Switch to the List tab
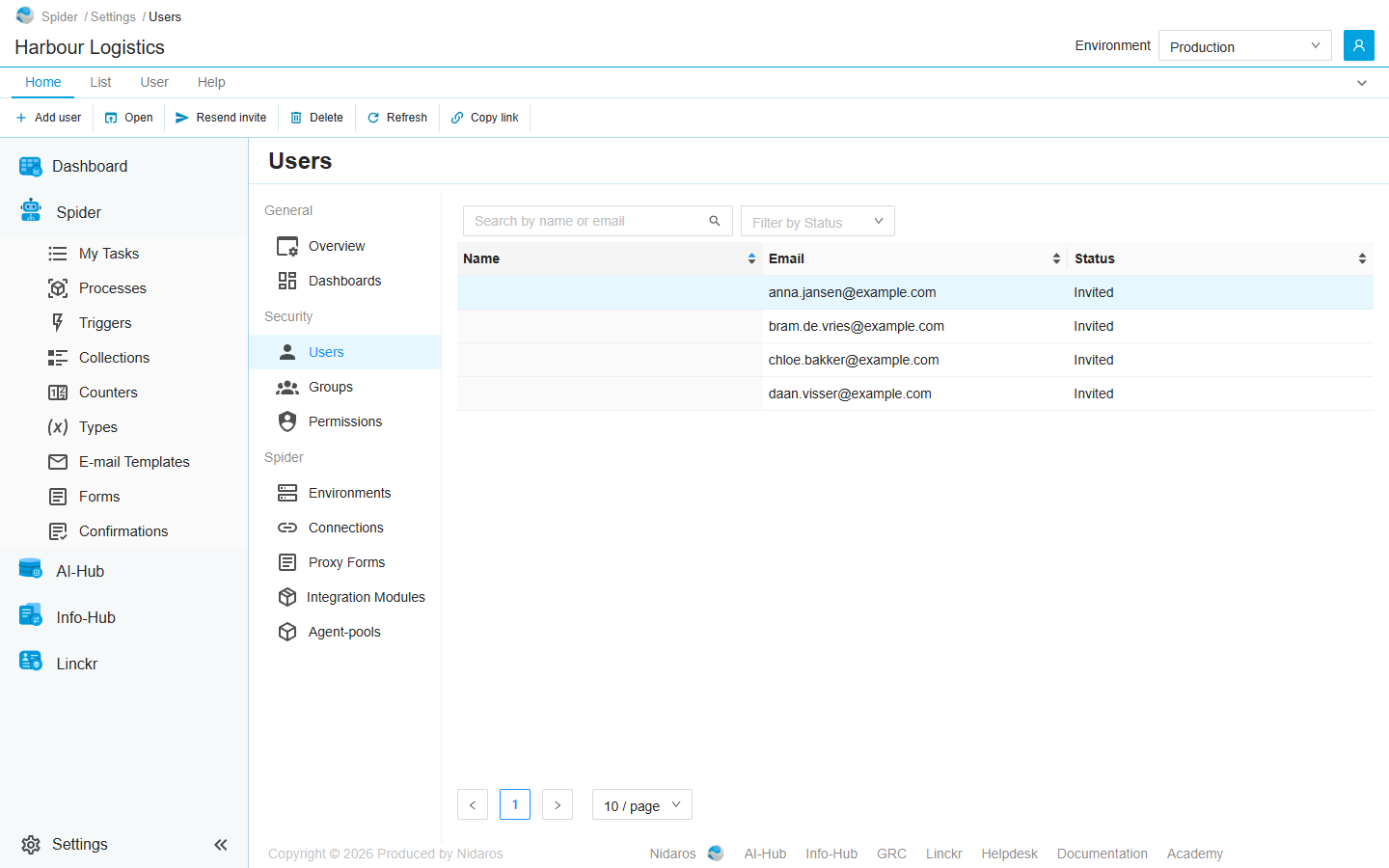Viewport: 1389px width, 868px height. 100,82
